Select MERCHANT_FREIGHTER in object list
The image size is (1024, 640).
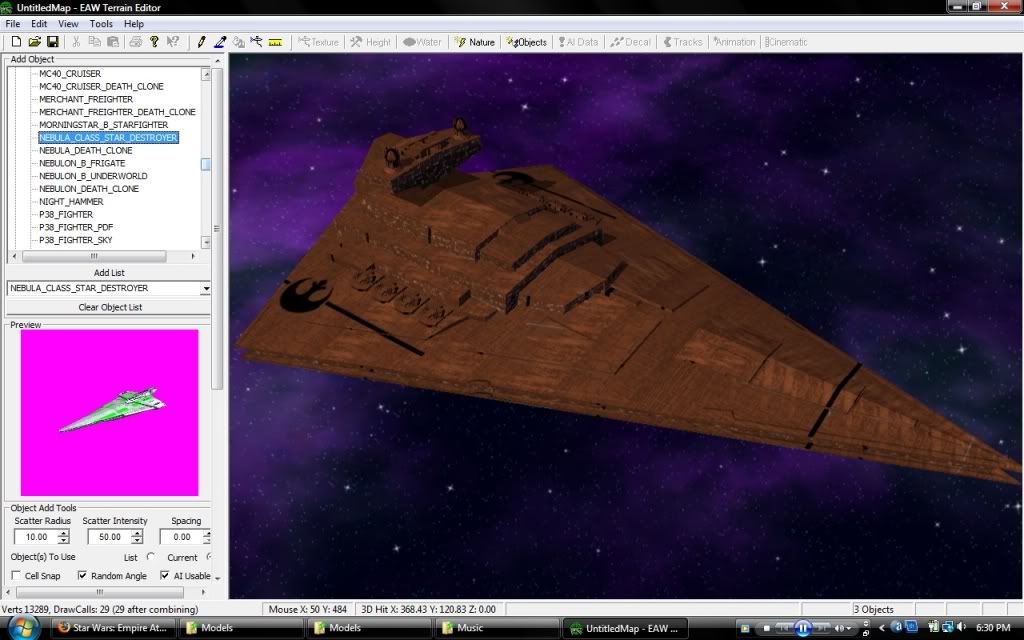click(86, 99)
